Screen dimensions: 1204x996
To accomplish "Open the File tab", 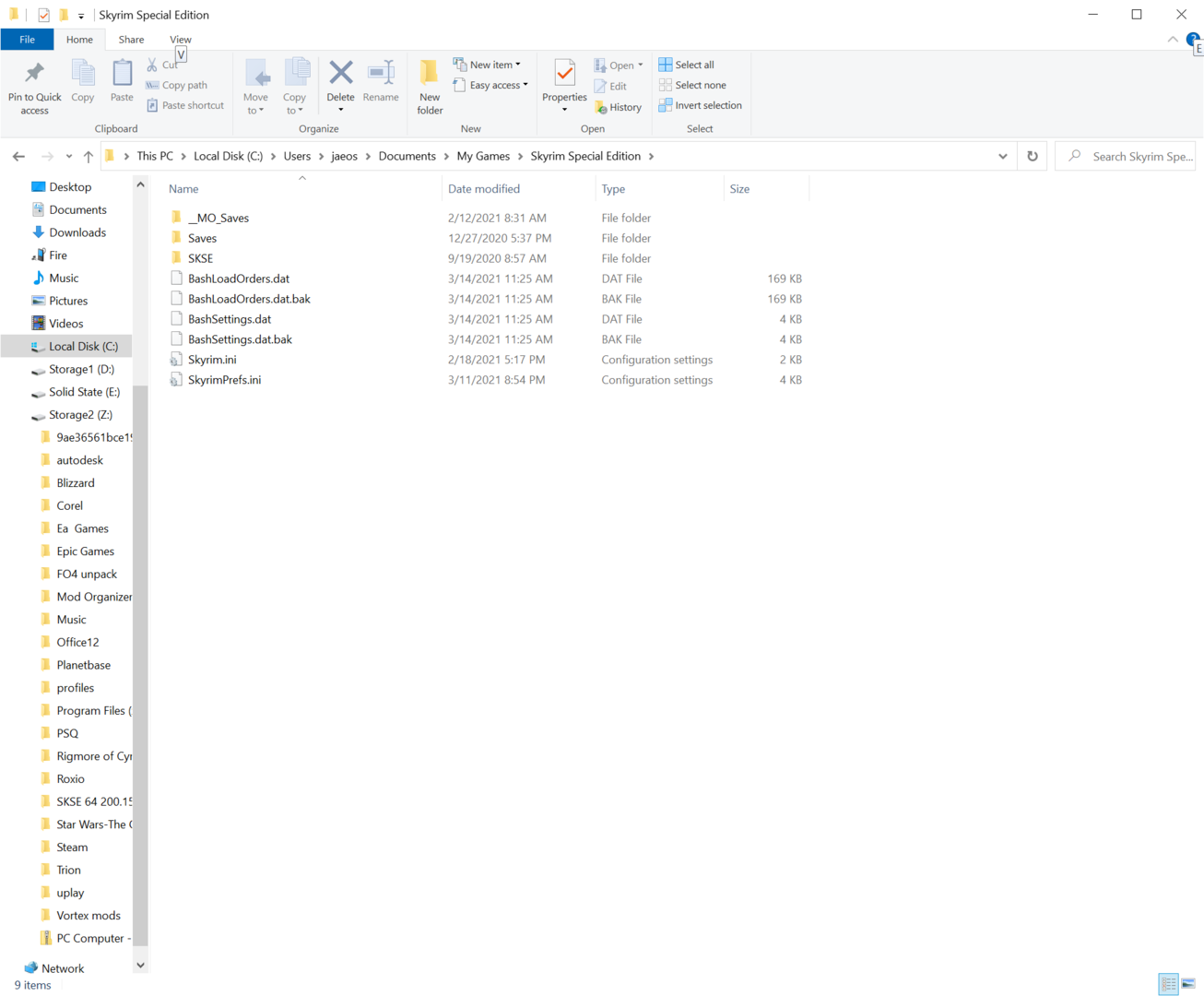I will [27, 40].
